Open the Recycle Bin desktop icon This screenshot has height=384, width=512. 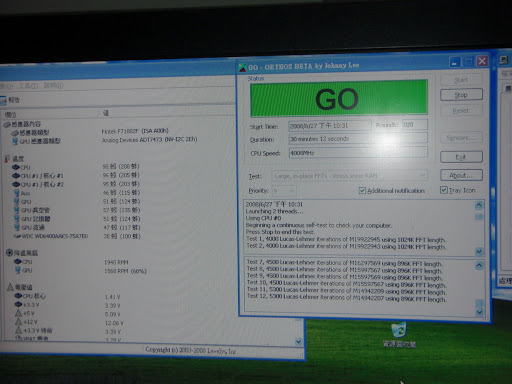(x=399, y=330)
